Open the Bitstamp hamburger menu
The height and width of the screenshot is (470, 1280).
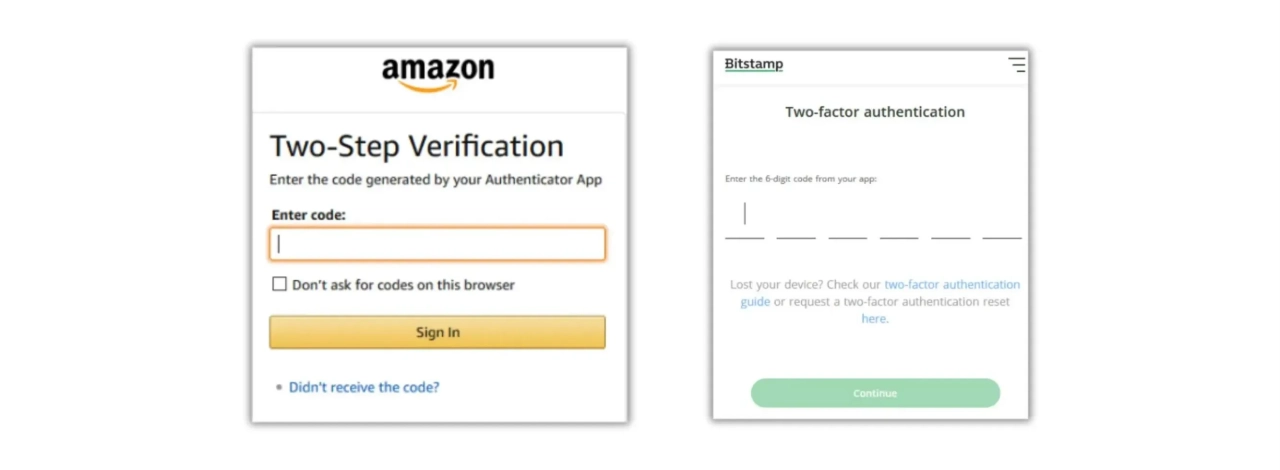[x=1016, y=65]
